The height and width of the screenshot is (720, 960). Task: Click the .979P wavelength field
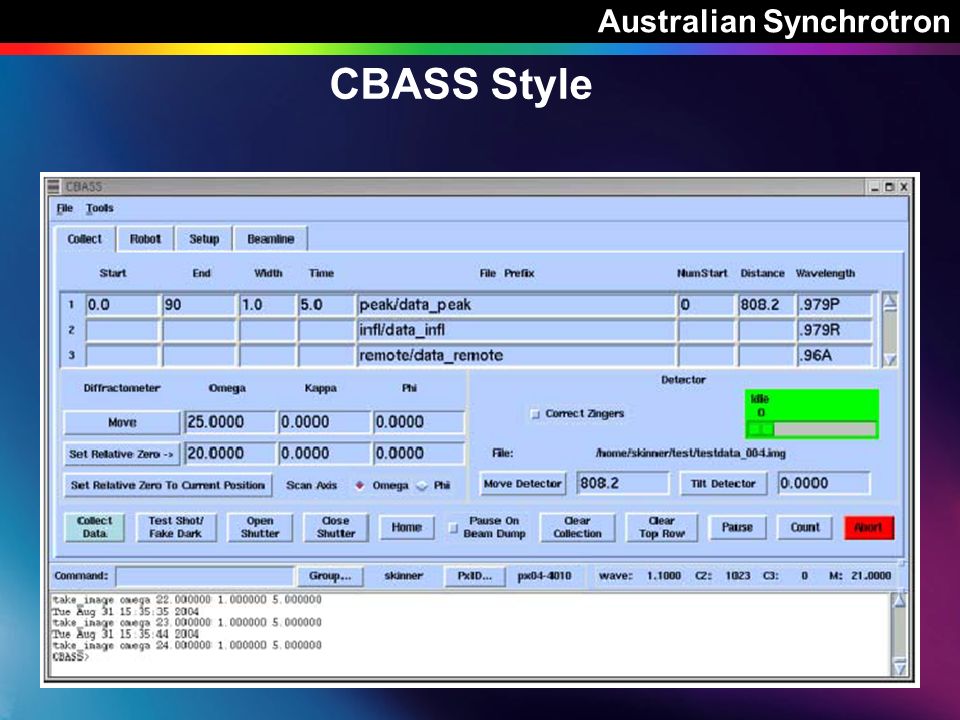click(x=834, y=304)
